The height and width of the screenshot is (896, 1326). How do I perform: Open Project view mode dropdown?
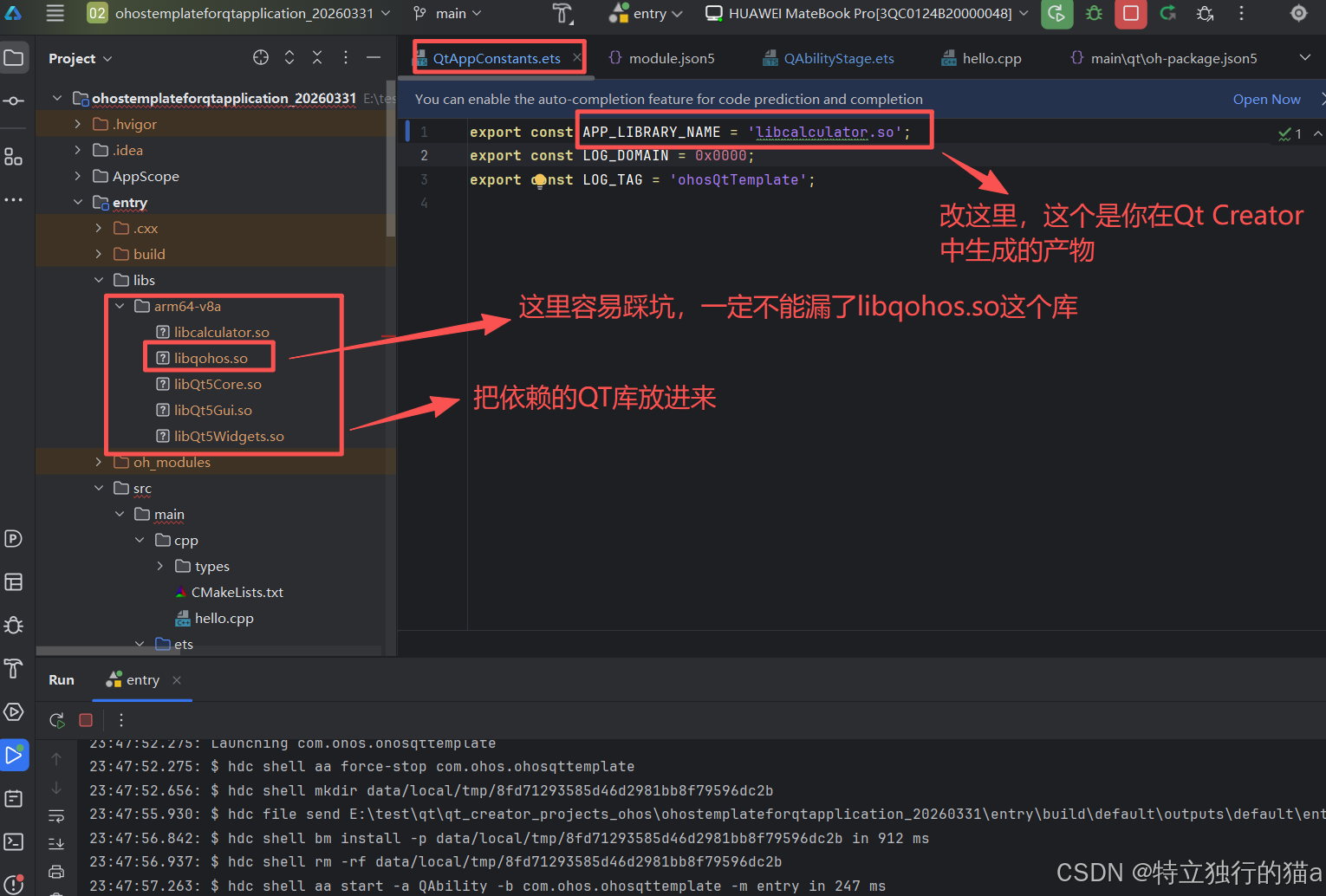81,58
